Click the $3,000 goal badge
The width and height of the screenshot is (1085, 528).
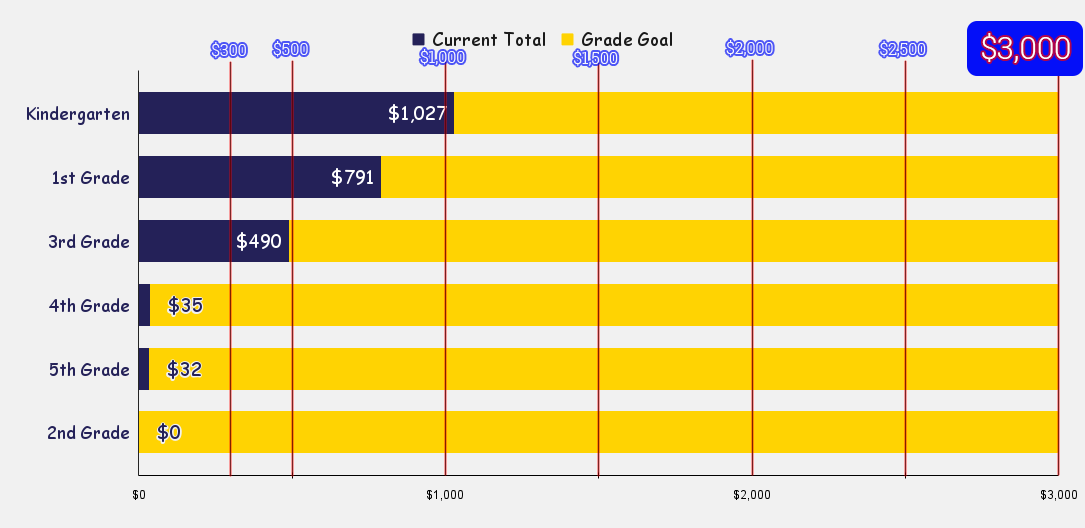coord(1025,49)
